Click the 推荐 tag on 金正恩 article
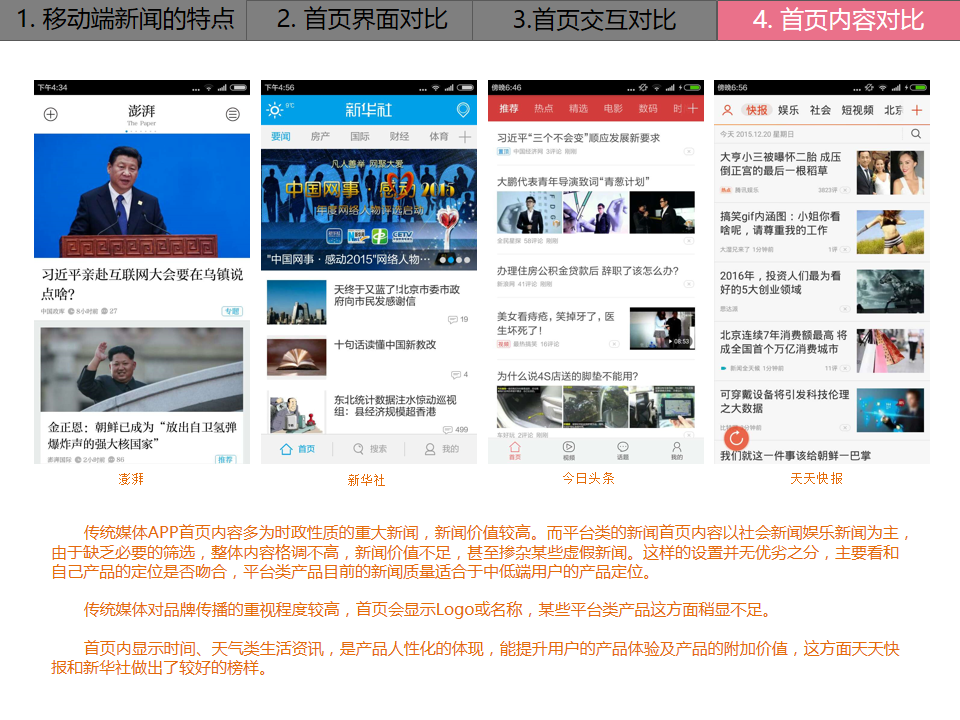 click(x=225, y=459)
